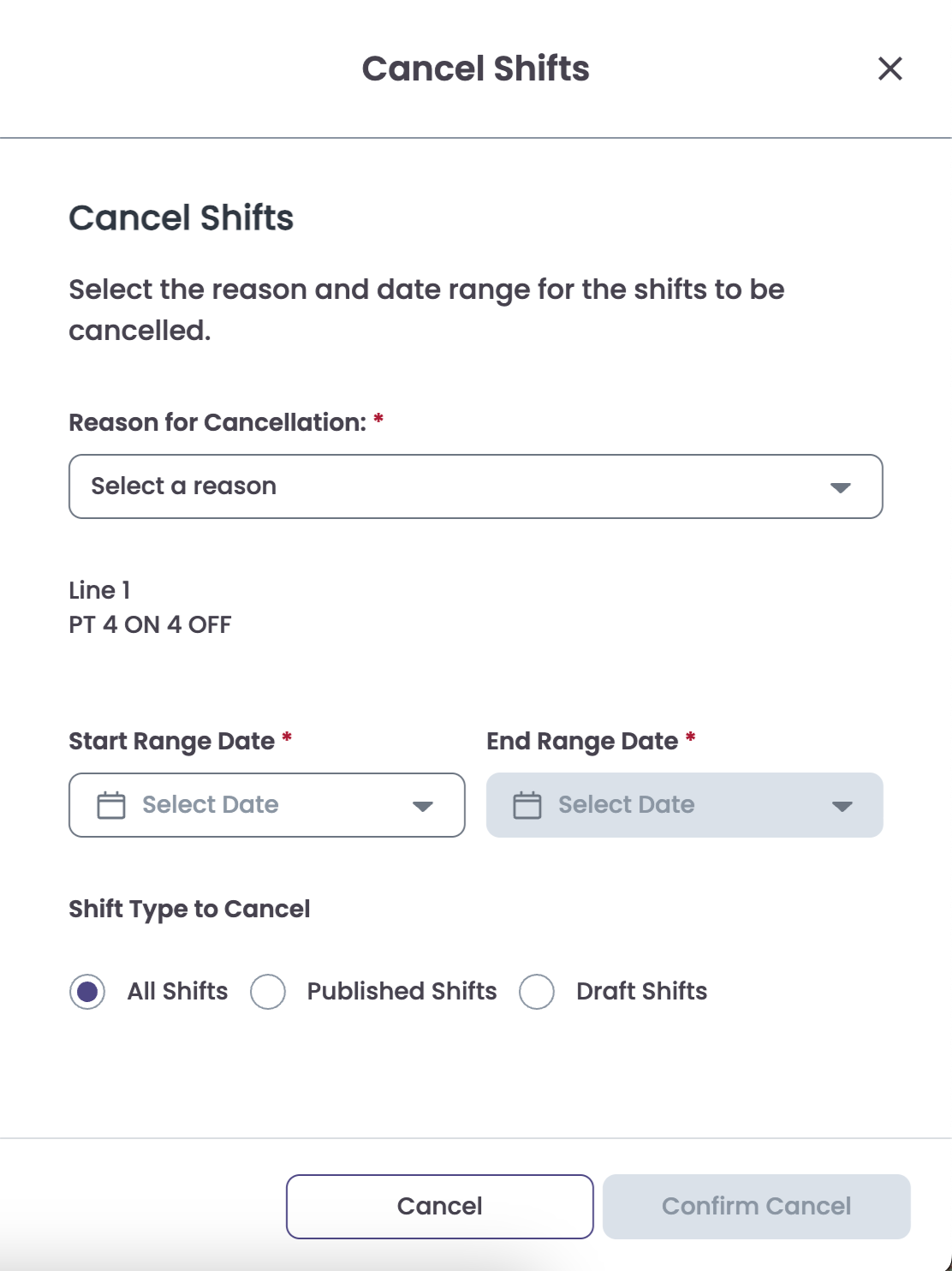Select the All Shifts radio button
Image resolution: width=952 pixels, height=1271 pixels.
coord(87,992)
